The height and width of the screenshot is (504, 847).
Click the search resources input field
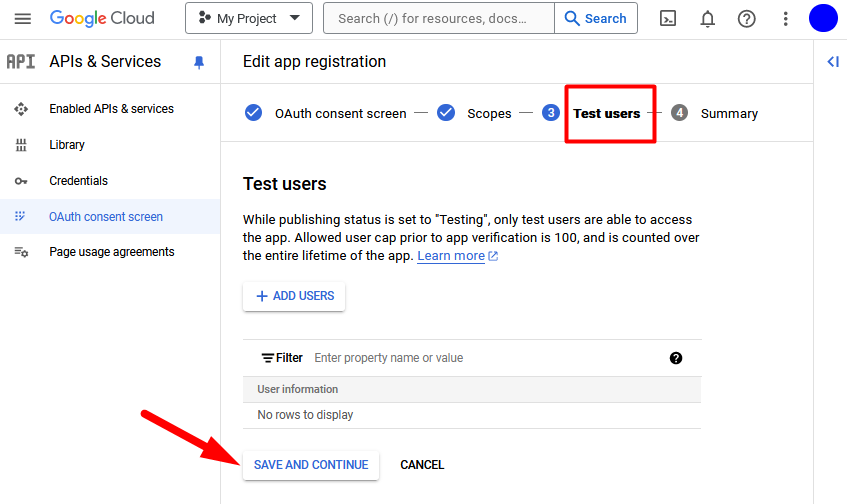tap(439, 18)
